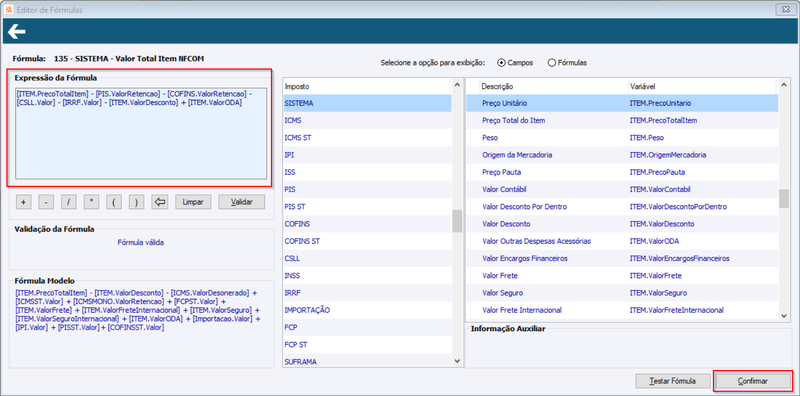Select the Valor Seguro row
This screenshot has width=800, height=396.
[x=622, y=293]
